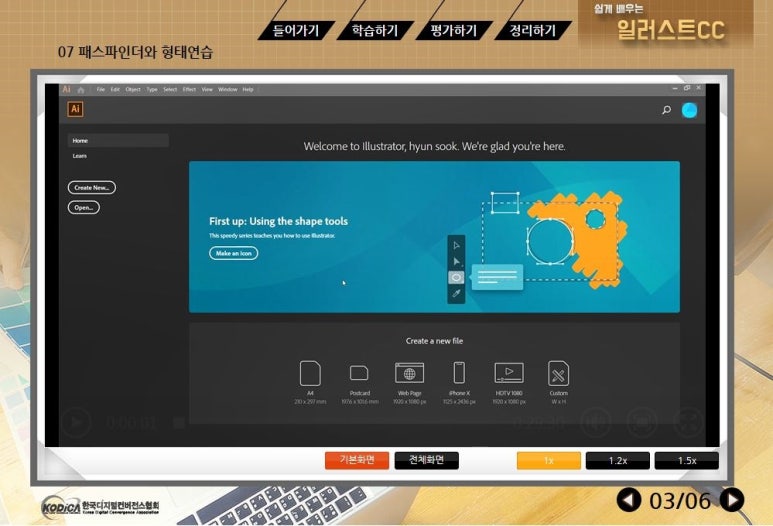Set playback speed to 1.5x

(x=687, y=460)
